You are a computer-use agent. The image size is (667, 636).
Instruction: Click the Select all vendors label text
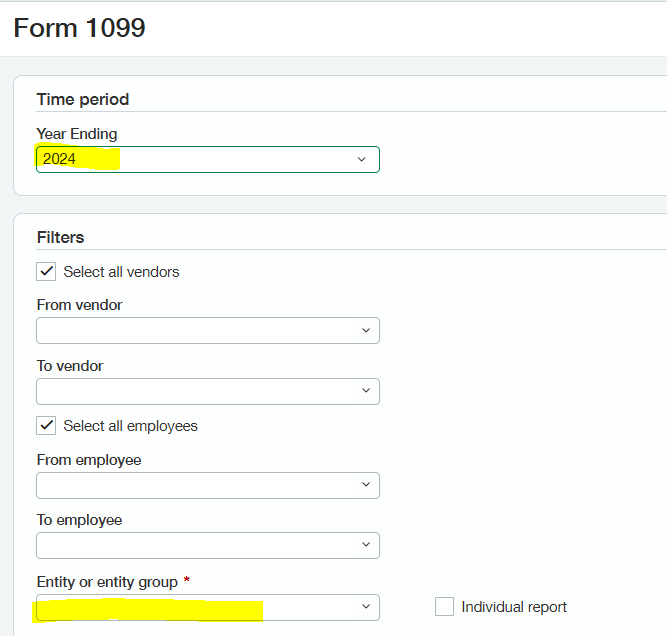[x=121, y=272]
